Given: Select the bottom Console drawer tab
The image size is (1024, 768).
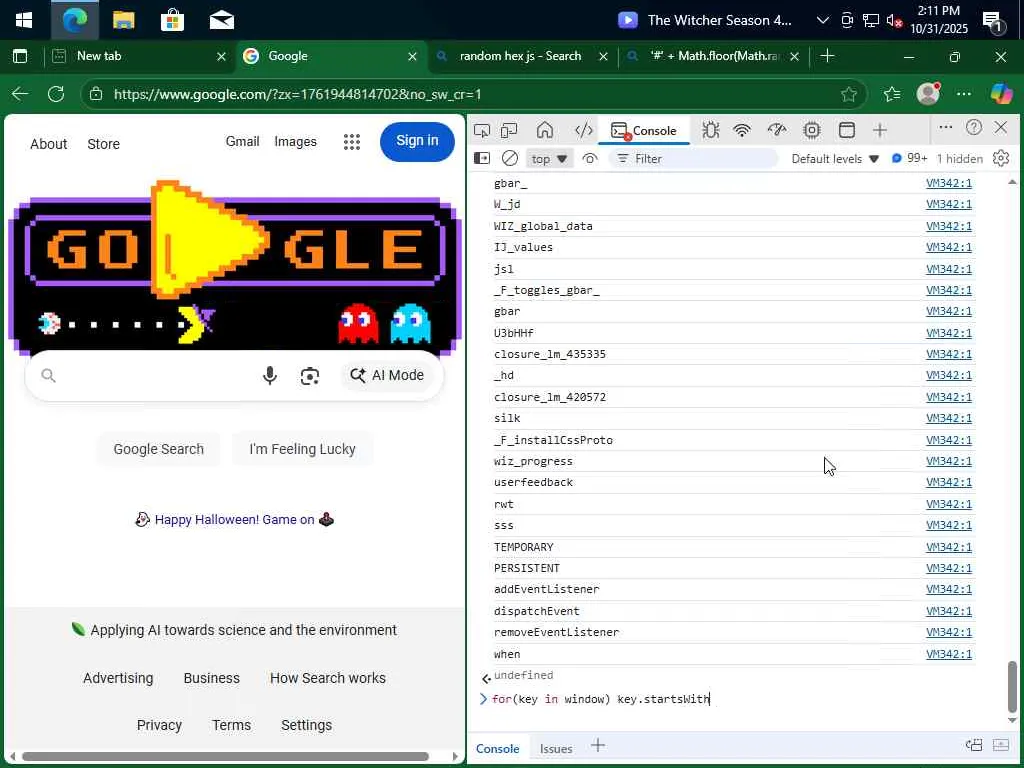Looking at the screenshot, I should (x=498, y=748).
